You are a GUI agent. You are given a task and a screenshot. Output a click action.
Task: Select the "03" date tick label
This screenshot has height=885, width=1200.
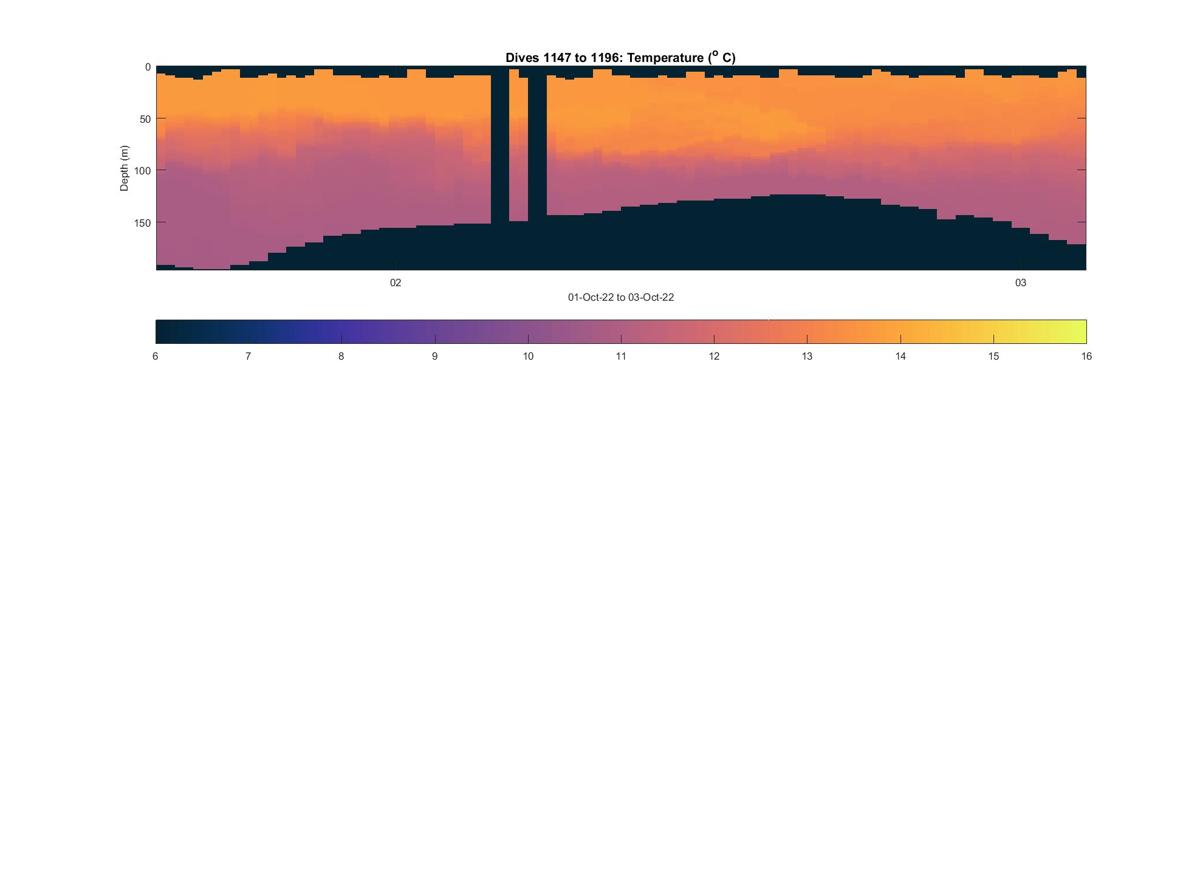pos(1021,283)
